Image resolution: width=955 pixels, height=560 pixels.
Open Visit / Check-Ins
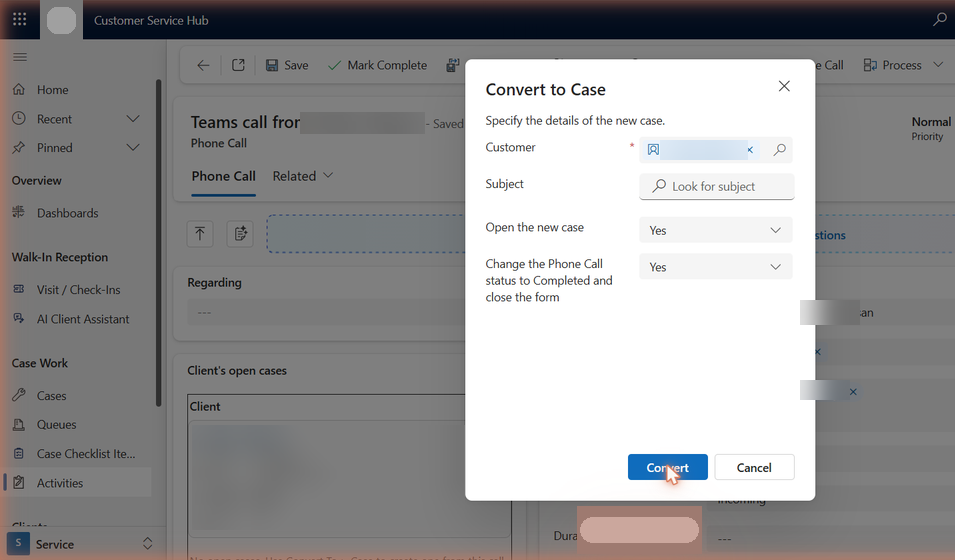click(78, 289)
